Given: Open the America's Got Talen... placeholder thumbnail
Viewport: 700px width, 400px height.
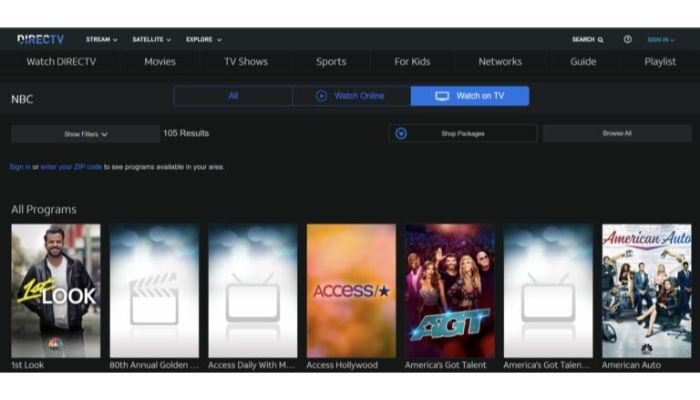Looking at the screenshot, I should coord(548,291).
